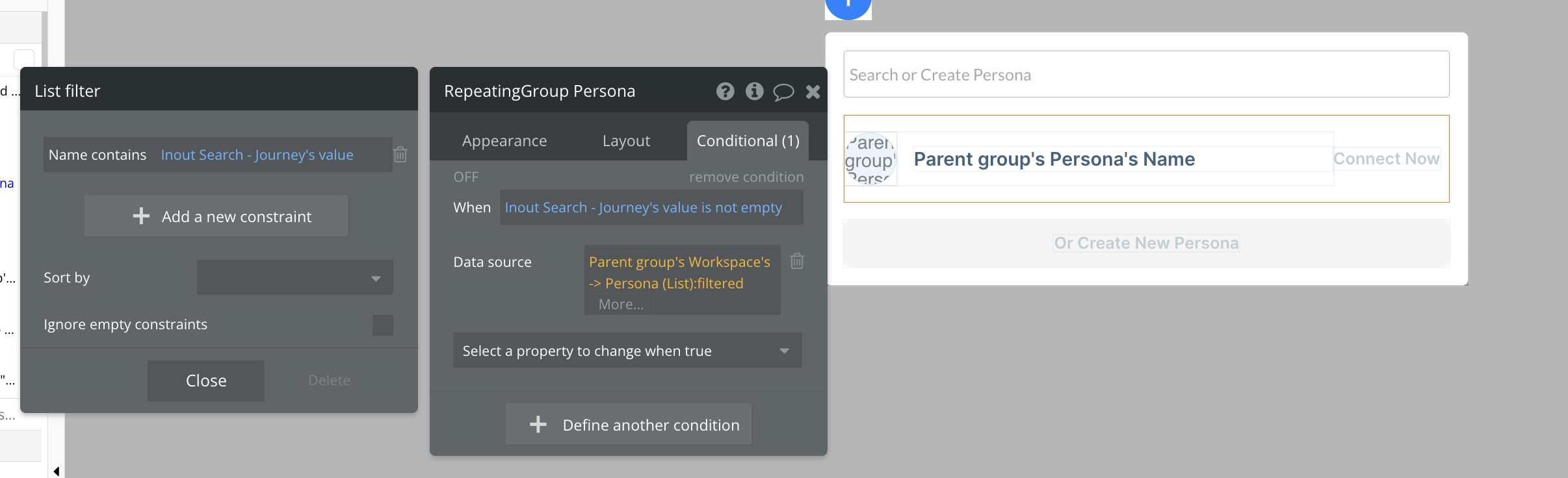Click remove condition link
This screenshot has width=1568, height=478.
click(746, 177)
